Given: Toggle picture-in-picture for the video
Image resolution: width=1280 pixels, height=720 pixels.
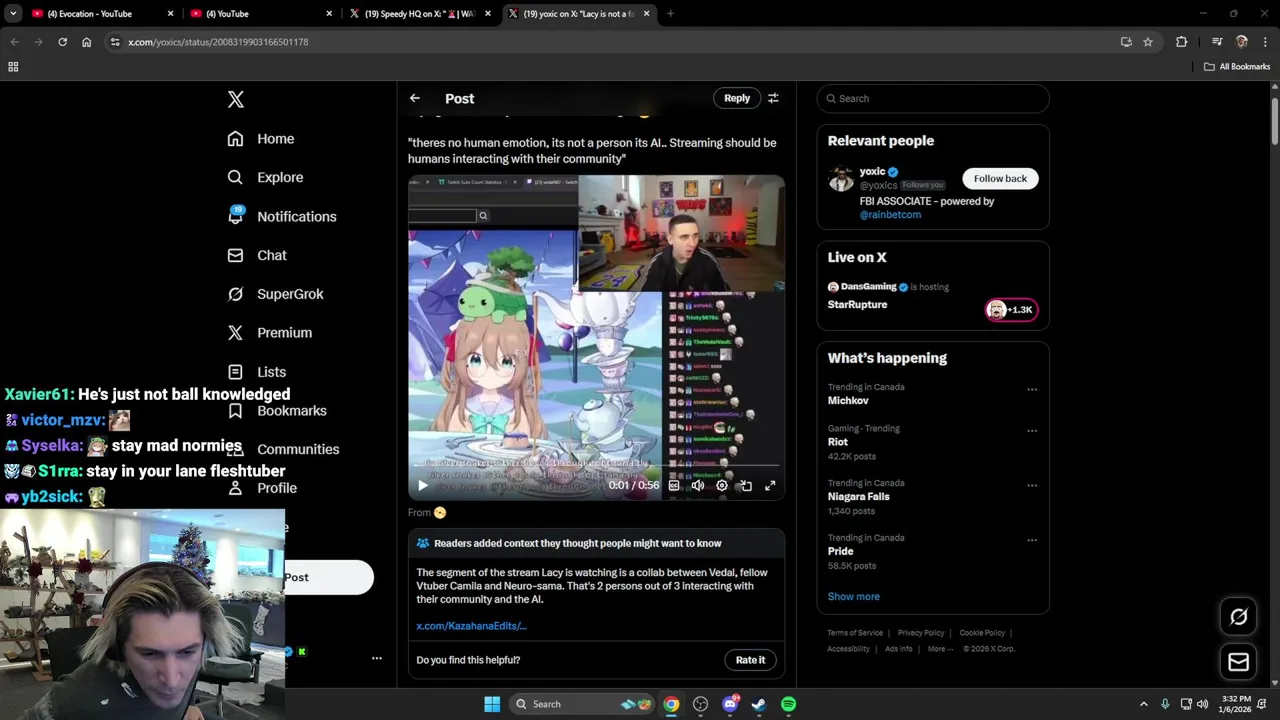Looking at the screenshot, I should (746, 486).
